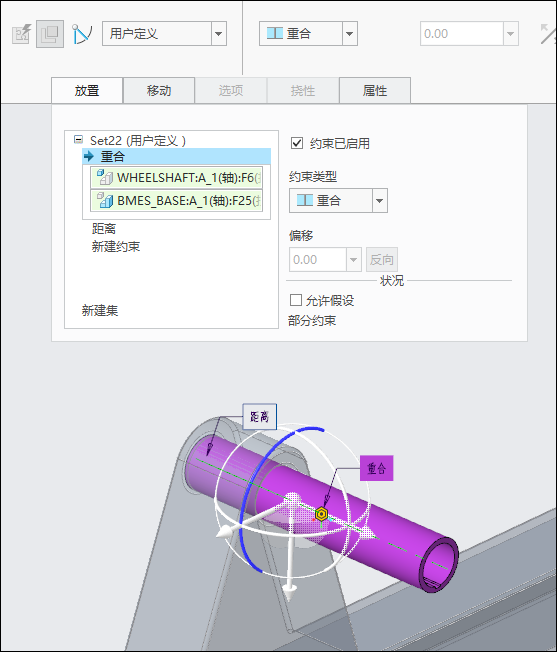Click 新建约束 in constraint list
557x652 pixels.
[116, 247]
